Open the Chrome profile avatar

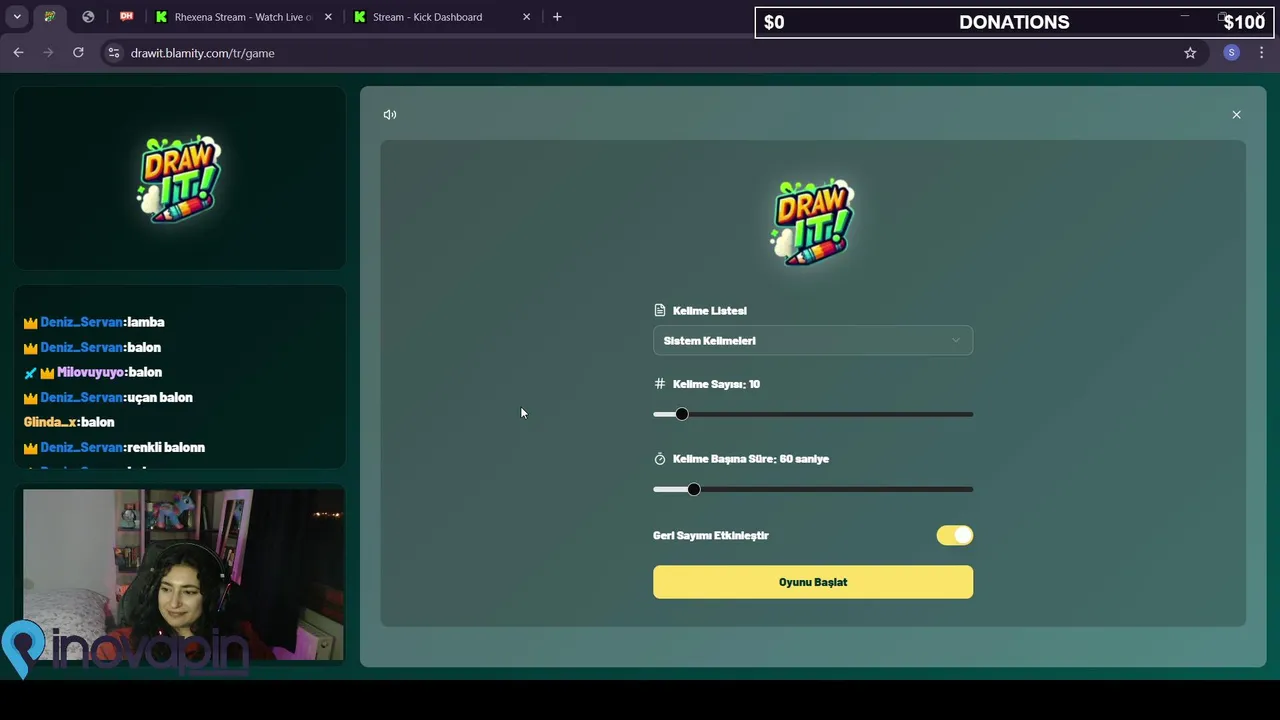click(x=1231, y=53)
